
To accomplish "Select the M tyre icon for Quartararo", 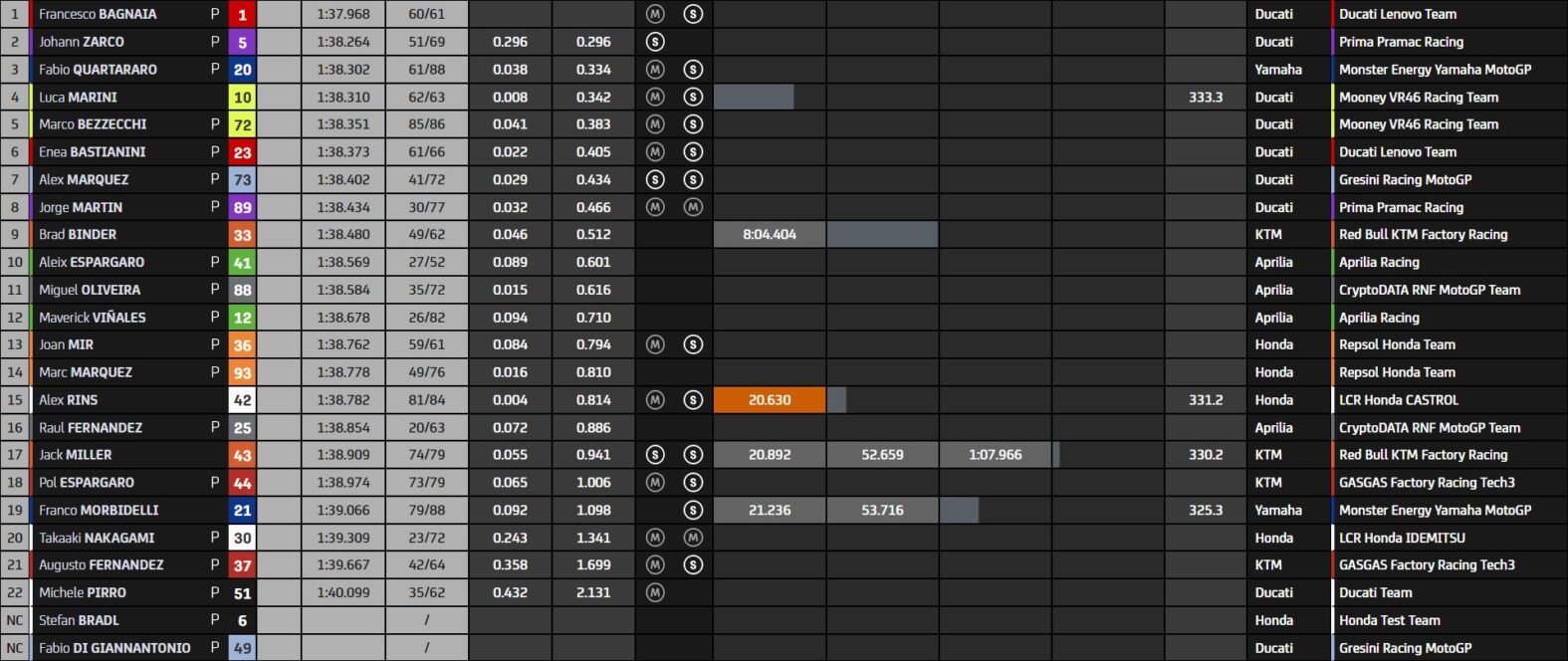I will click(x=655, y=70).
